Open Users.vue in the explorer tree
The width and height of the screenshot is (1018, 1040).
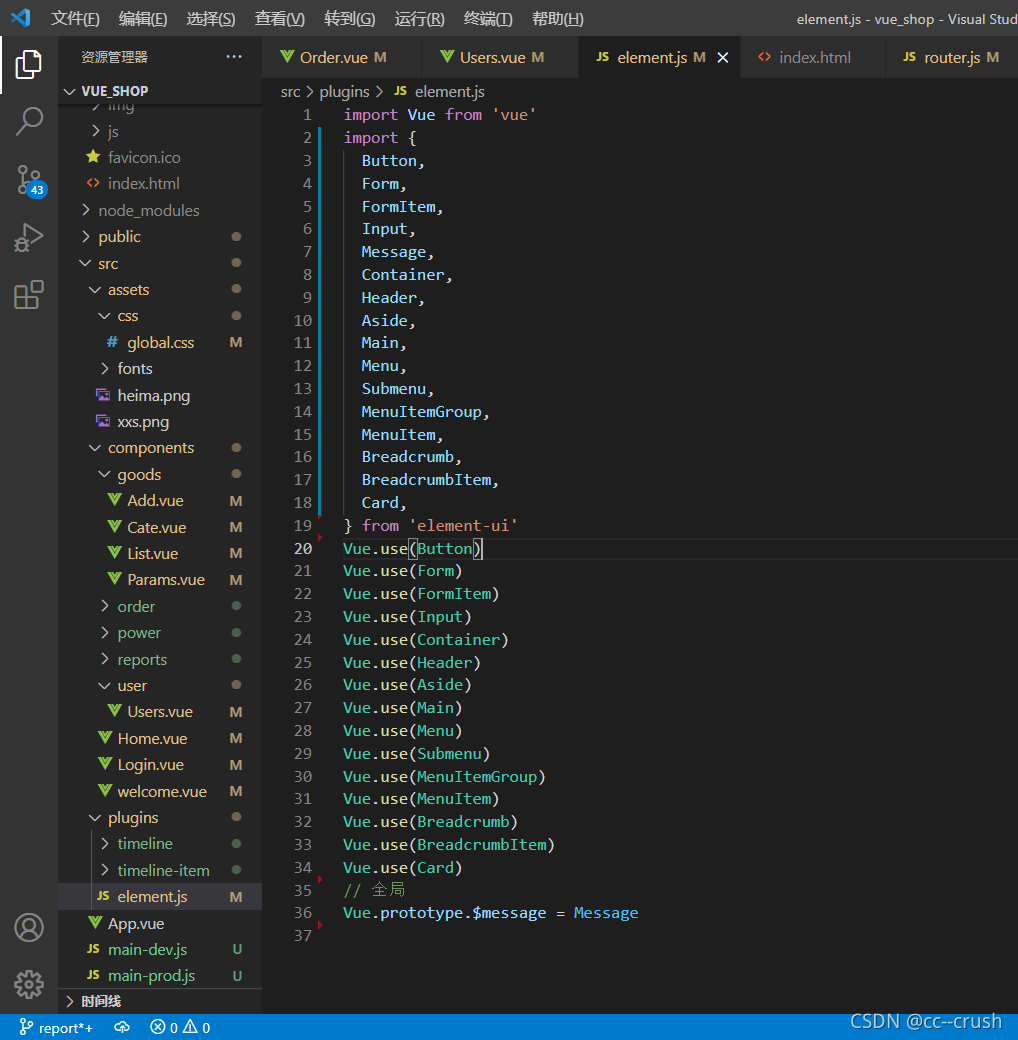[x=160, y=712]
